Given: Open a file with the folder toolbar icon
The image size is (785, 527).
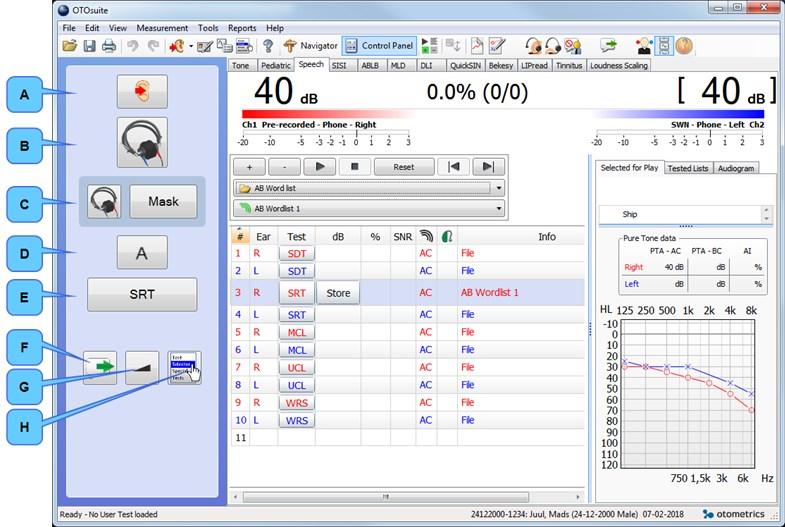Looking at the screenshot, I should coord(70,46).
